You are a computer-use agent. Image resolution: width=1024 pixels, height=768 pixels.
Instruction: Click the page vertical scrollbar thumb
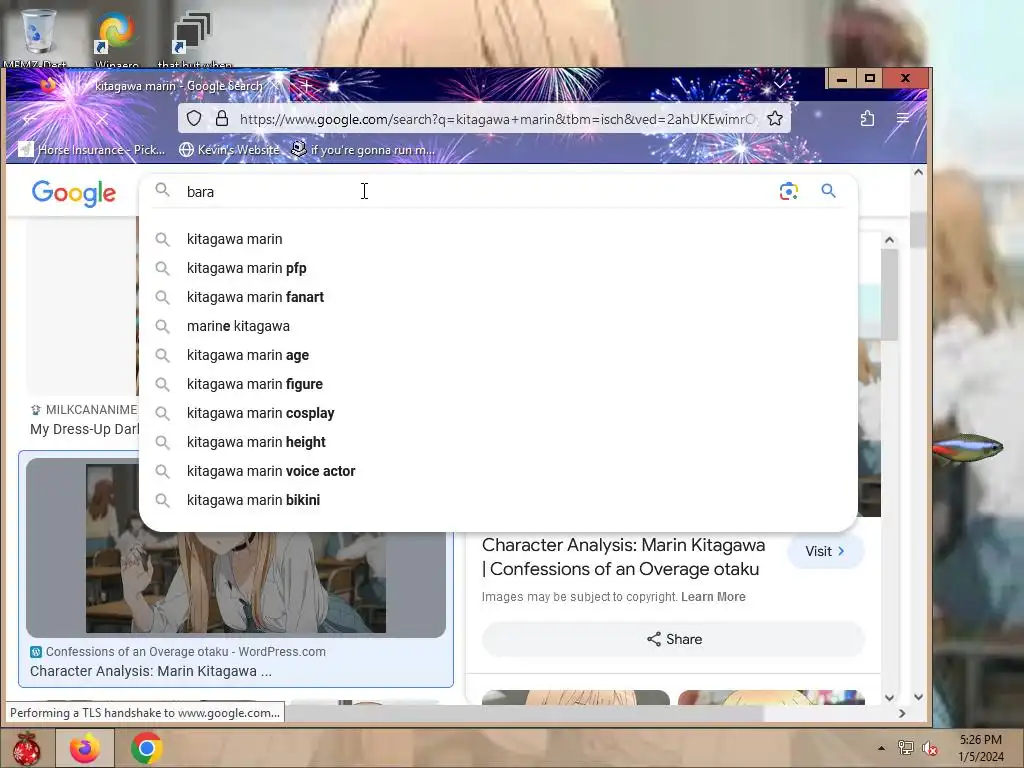(x=918, y=229)
